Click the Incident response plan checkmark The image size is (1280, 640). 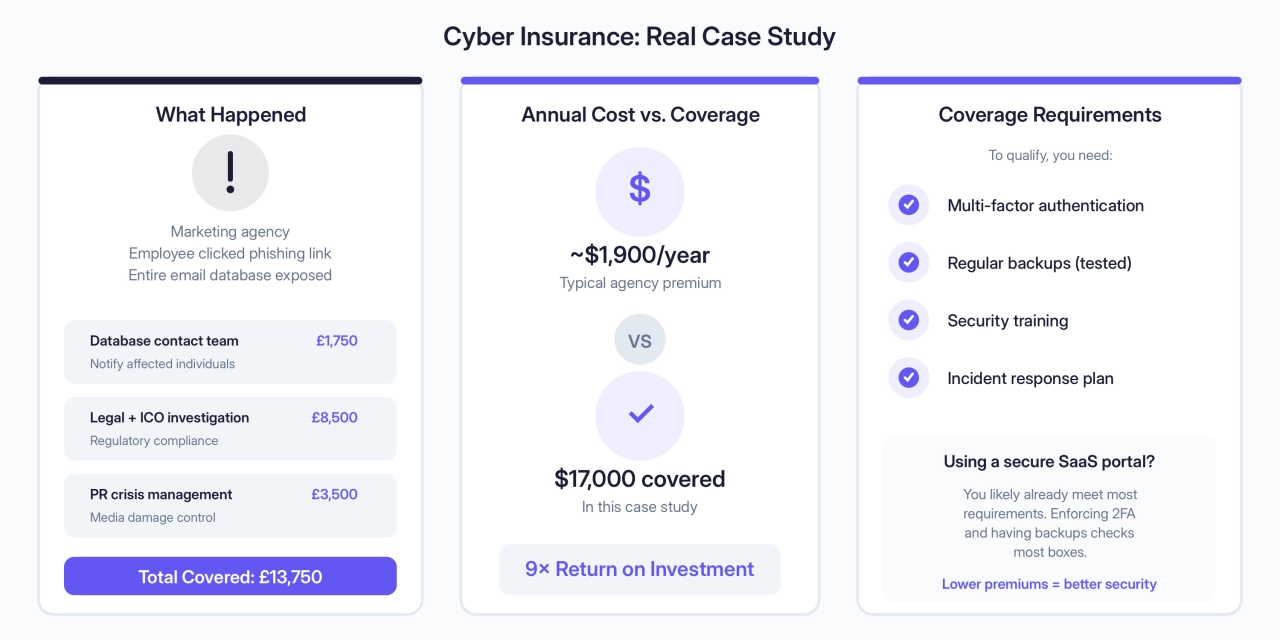[908, 378]
